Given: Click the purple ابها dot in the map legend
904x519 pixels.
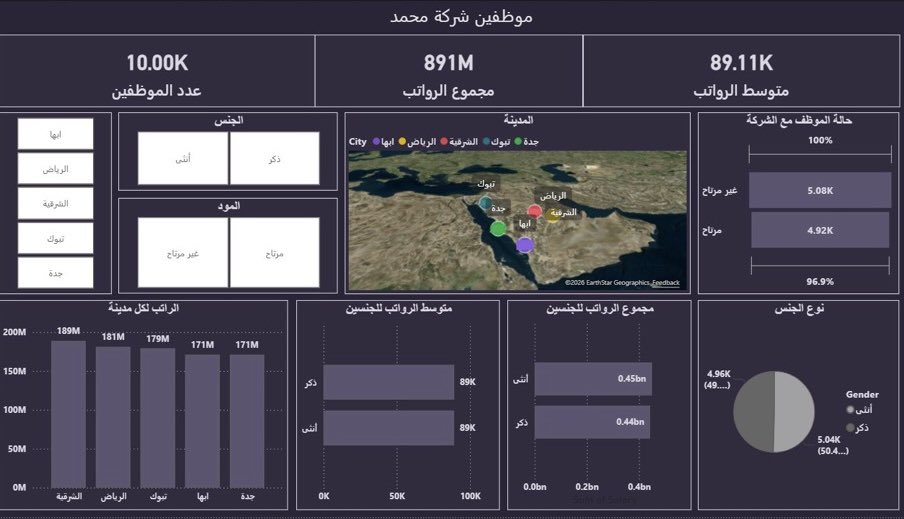Looking at the screenshot, I should tap(376, 141).
